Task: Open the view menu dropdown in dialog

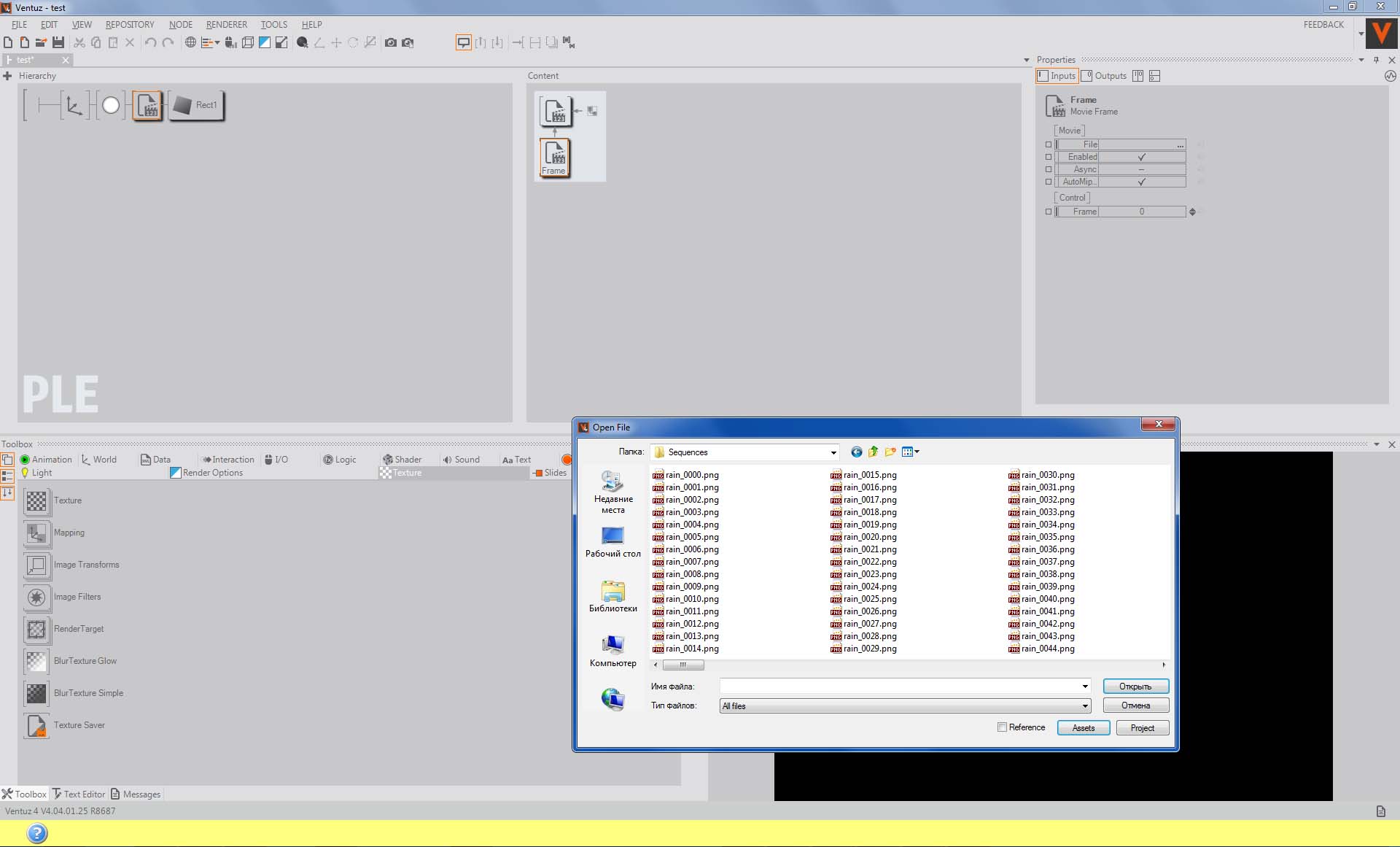Action: pyautogui.click(x=911, y=452)
